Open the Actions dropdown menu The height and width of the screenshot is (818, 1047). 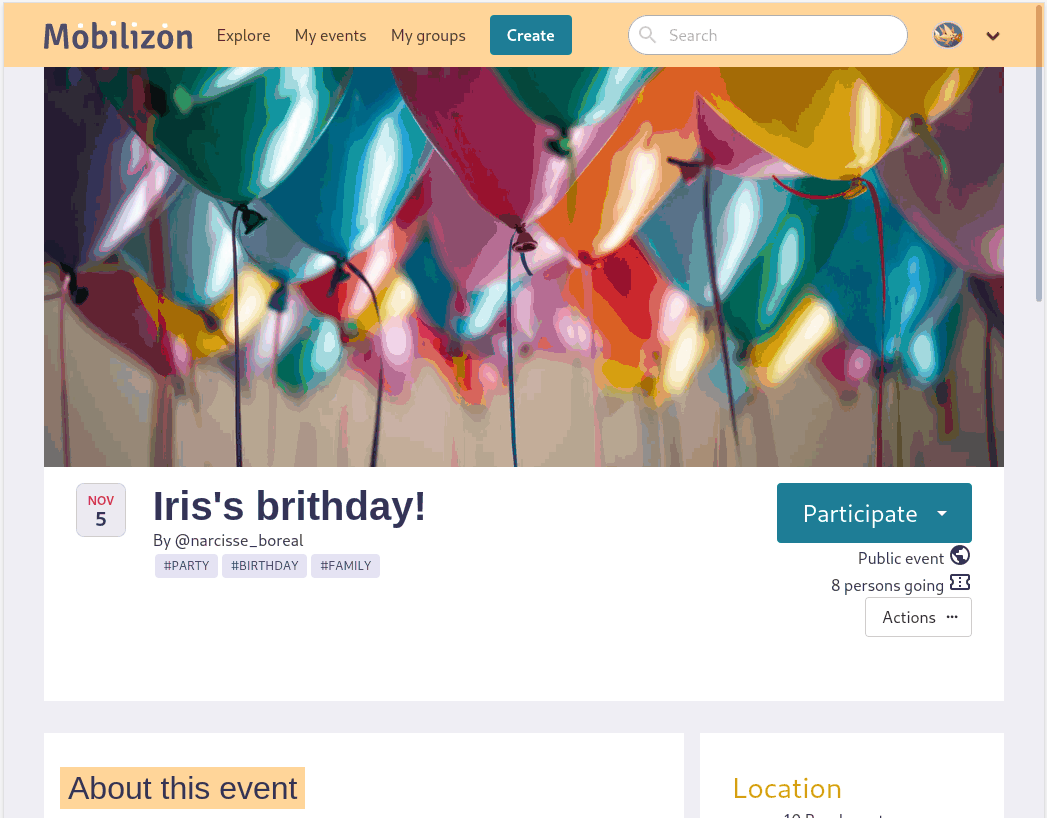pos(917,617)
